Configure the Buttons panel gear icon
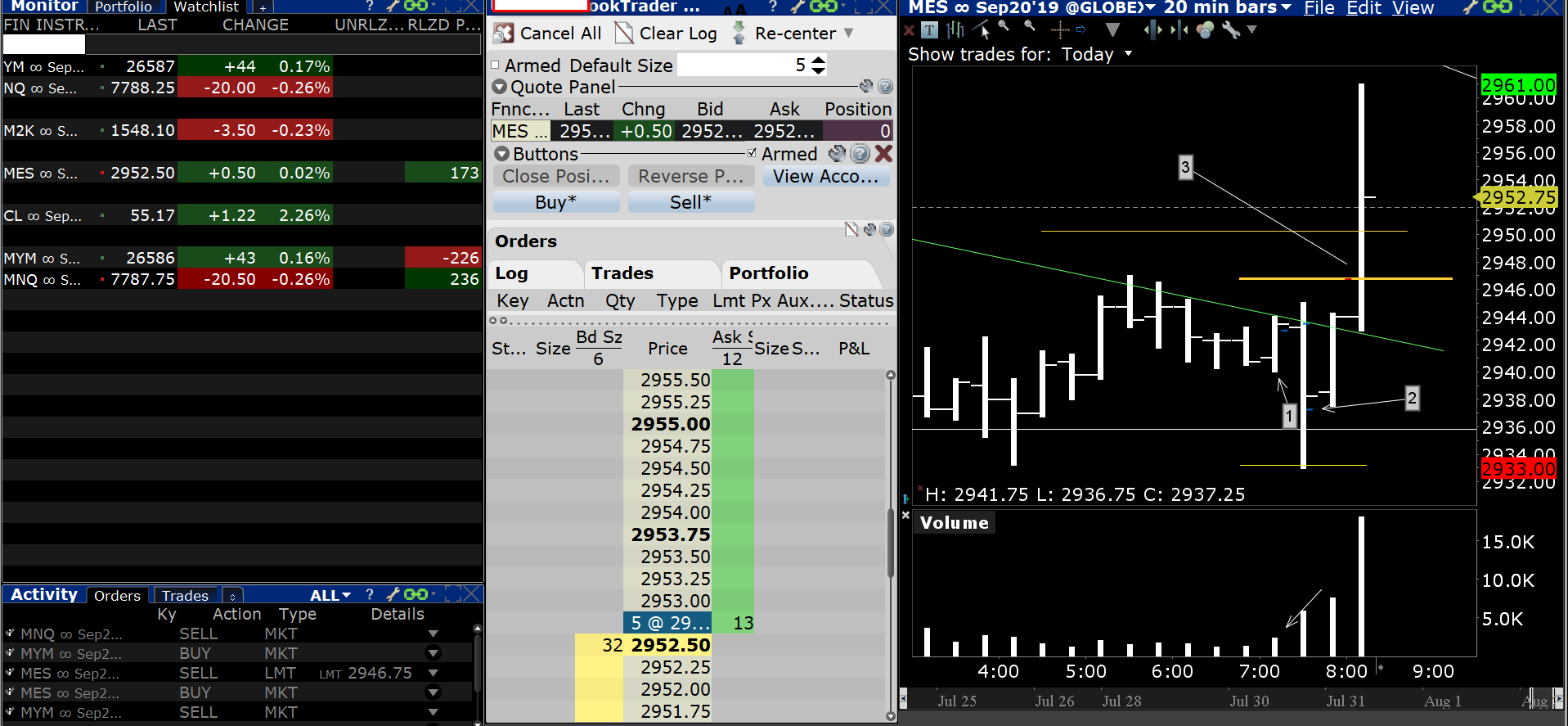Viewport: 1568px width, 726px height. [837, 153]
